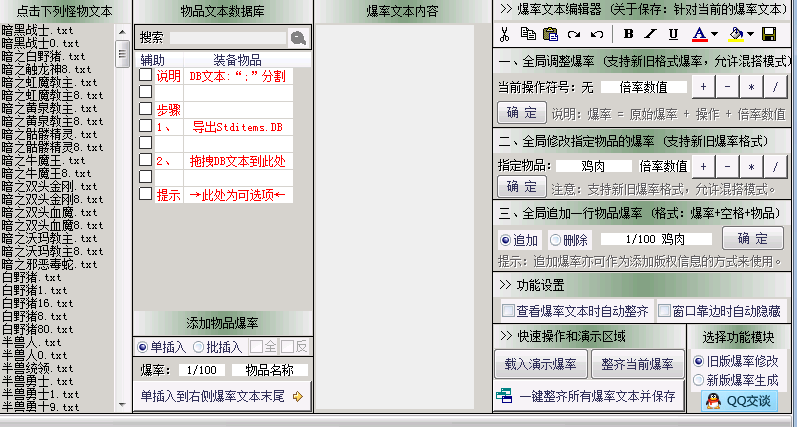Image resolution: width=797 pixels, height=427 pixels.
Task: Click the 指定物品 field containing 鸡肉
Action: pos(594,166)
